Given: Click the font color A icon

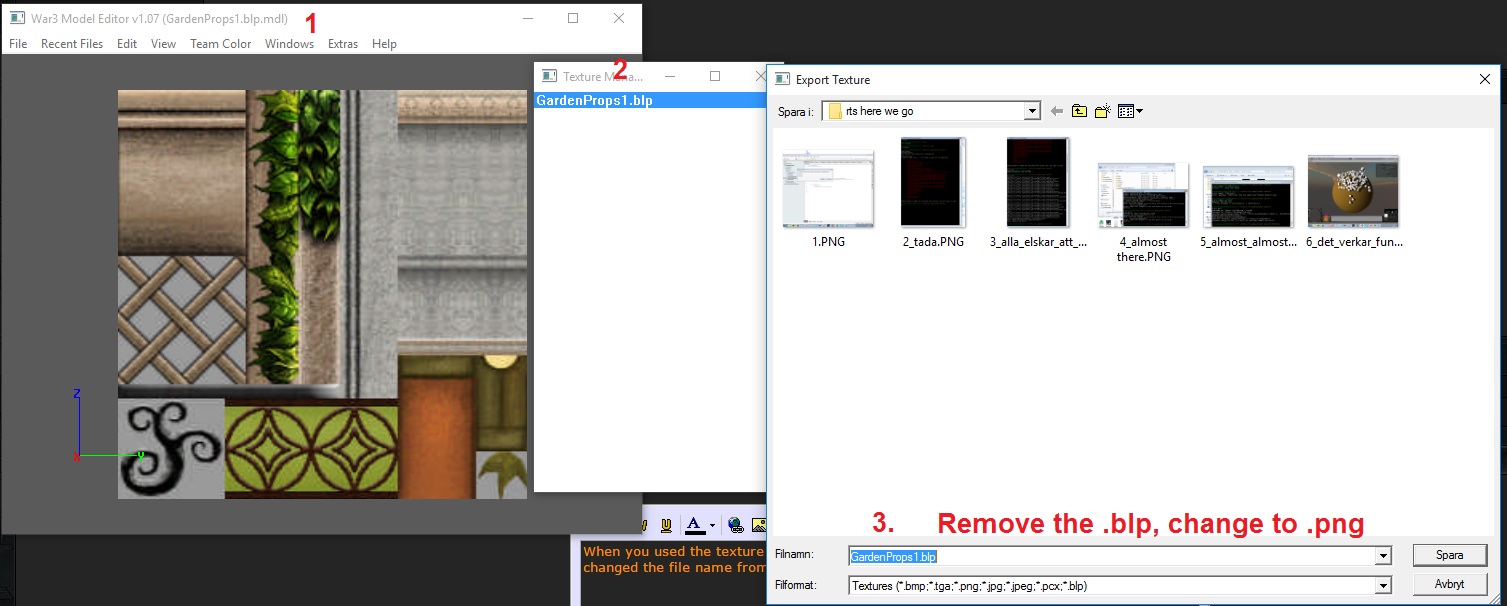Looking at the screenshot, I should 695,525.
